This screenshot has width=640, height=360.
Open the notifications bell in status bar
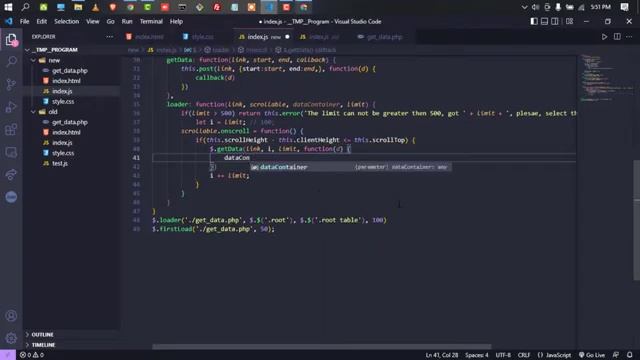pyautogui.click(x=629, y=355)
